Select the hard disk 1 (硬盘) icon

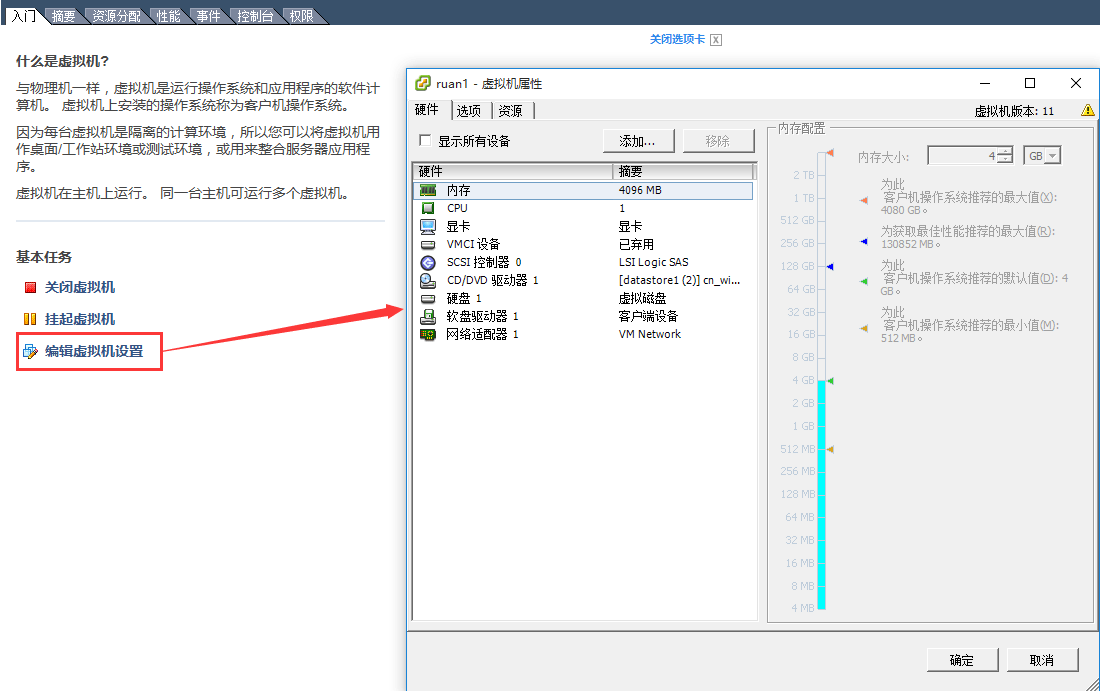click(x=428, y=298)
